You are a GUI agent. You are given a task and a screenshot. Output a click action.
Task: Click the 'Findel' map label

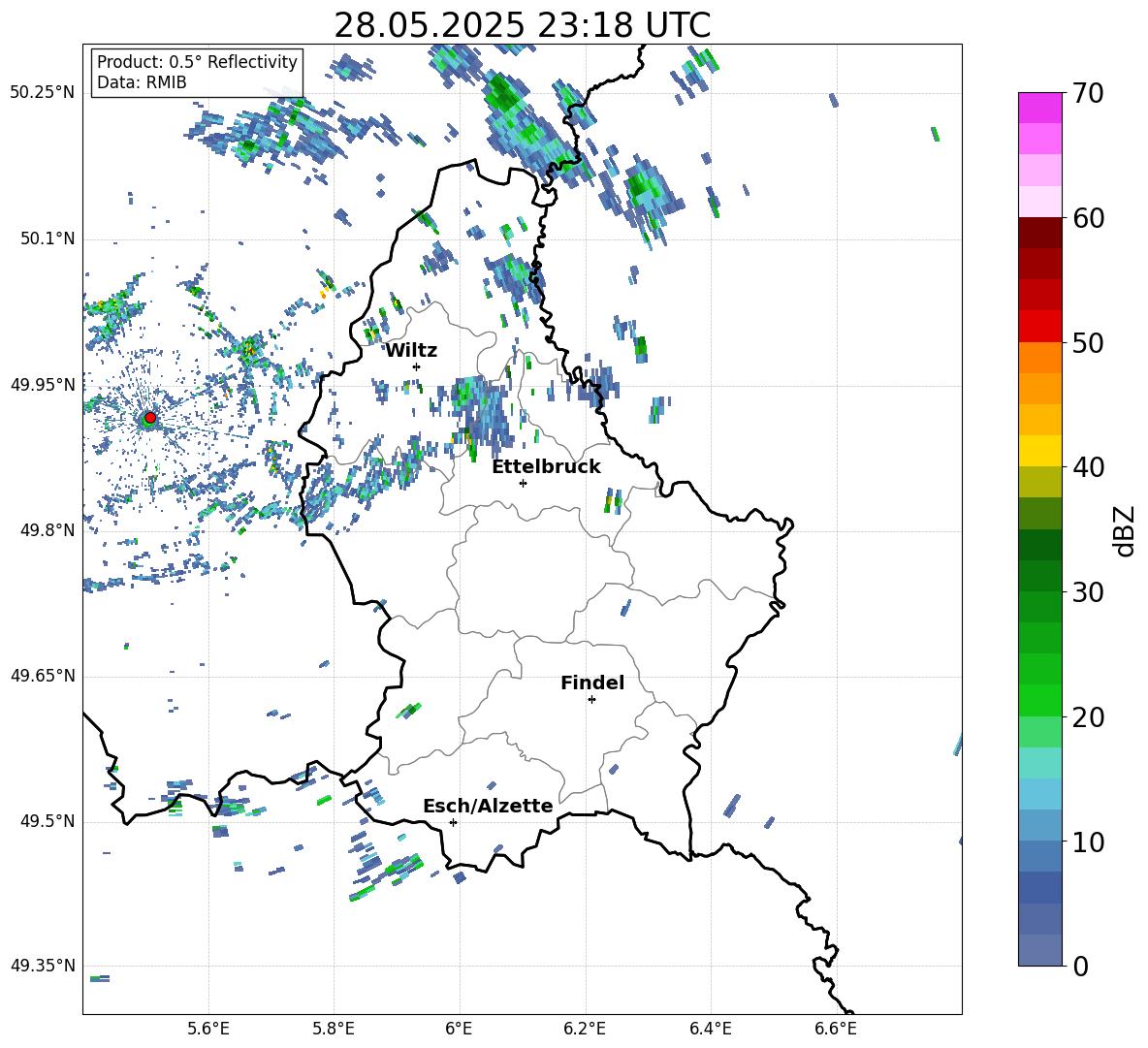pos(592,683)
